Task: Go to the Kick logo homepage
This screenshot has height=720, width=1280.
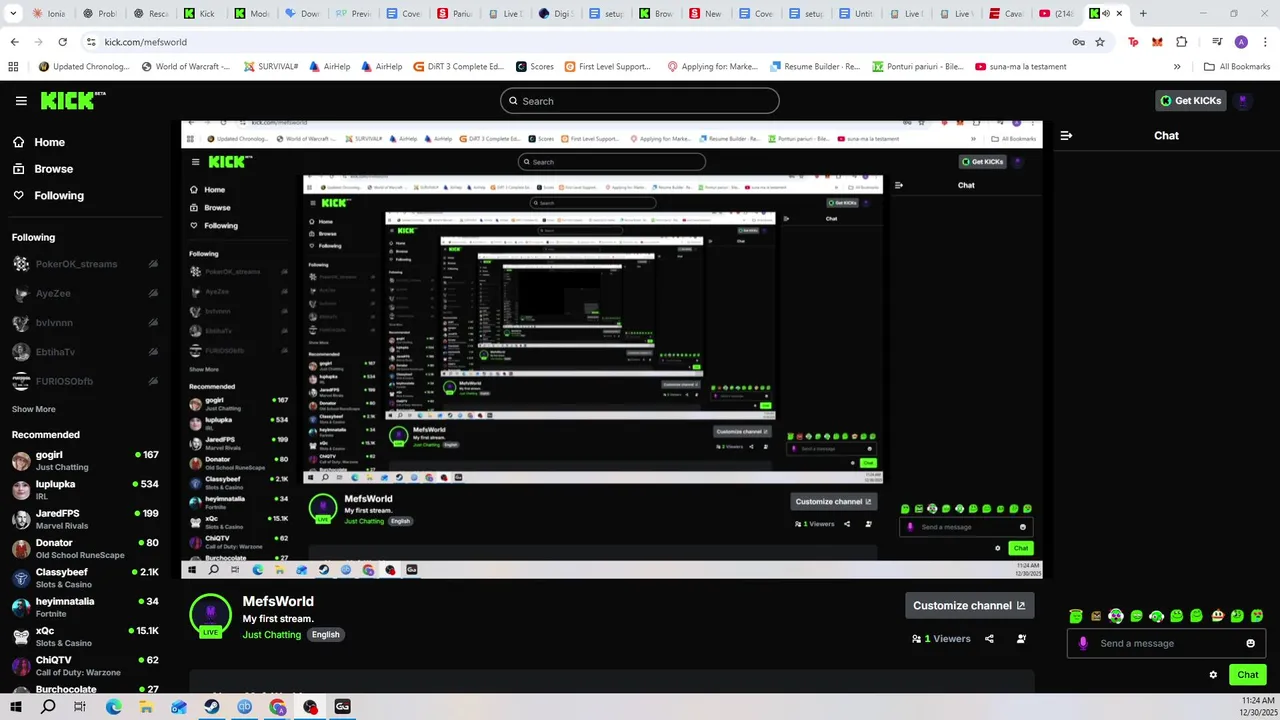Action: [x=72, y=100]
